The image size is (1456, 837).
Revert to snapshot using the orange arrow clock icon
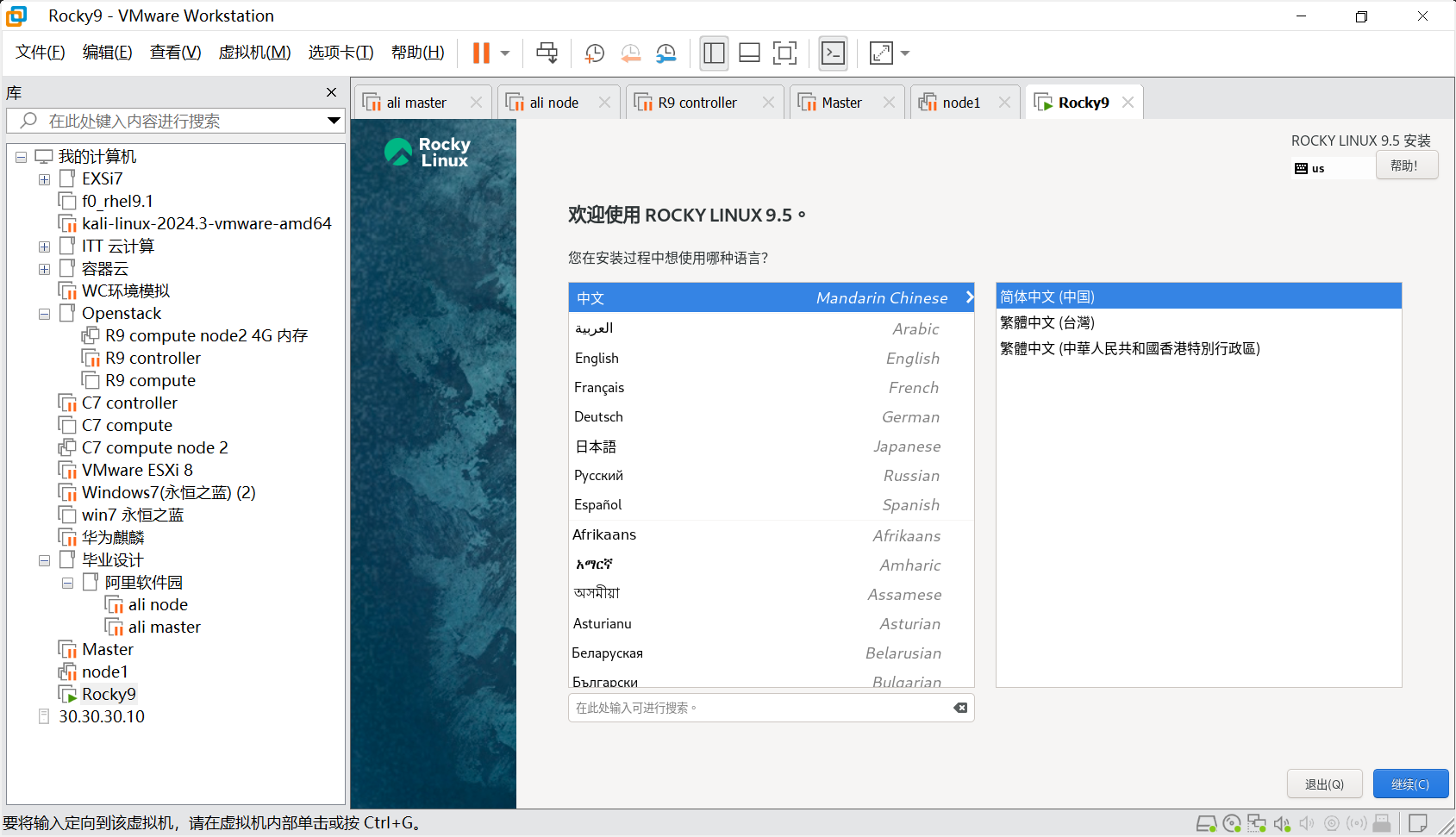631,53
